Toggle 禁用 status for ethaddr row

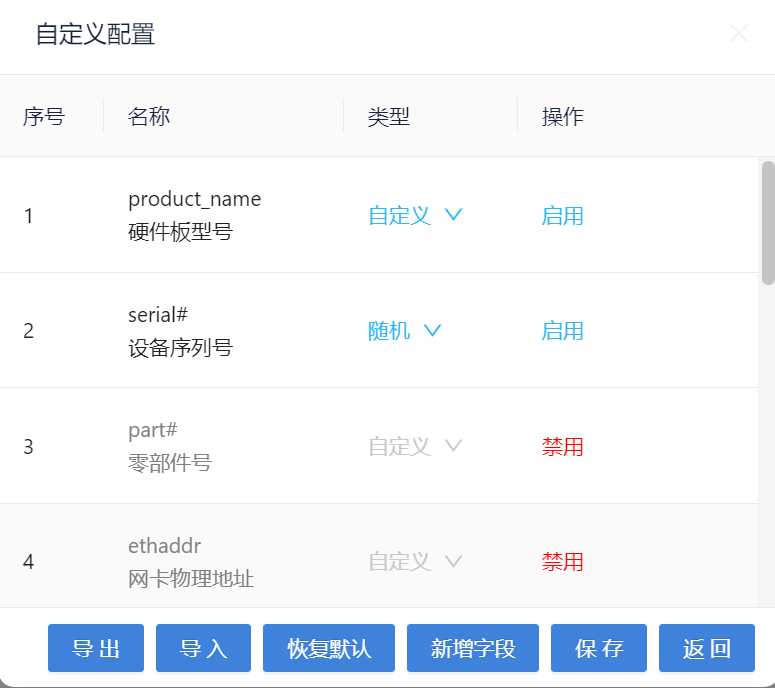click(x=562, y=562)
